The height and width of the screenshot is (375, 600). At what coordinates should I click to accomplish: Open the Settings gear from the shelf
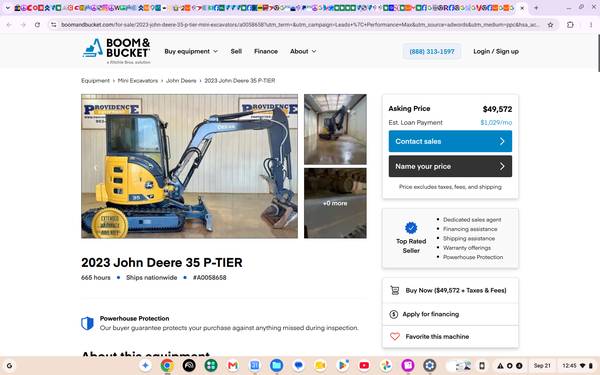point(430,365)
